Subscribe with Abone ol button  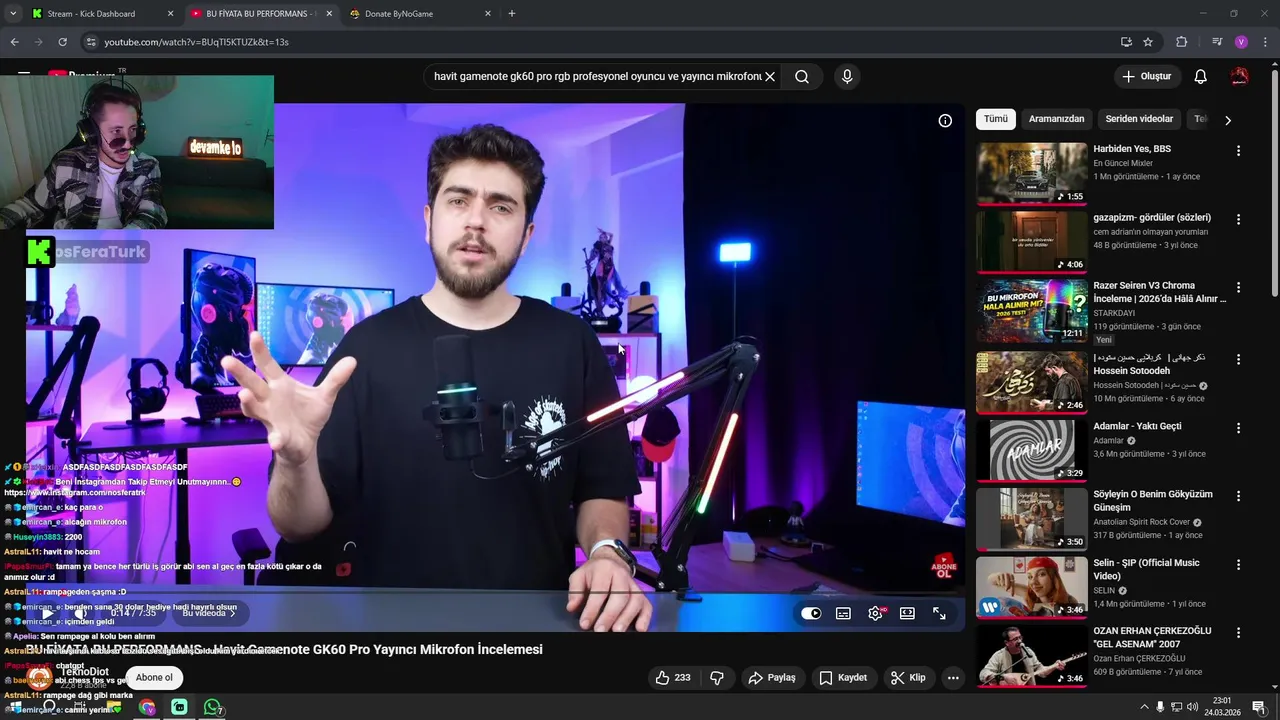click(x=154, y=677)
